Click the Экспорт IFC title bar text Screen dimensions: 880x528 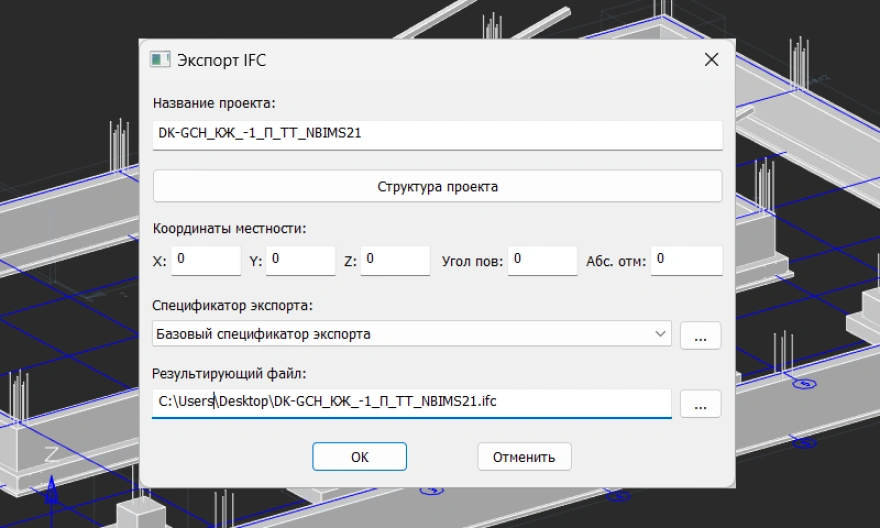coord(222,60)
